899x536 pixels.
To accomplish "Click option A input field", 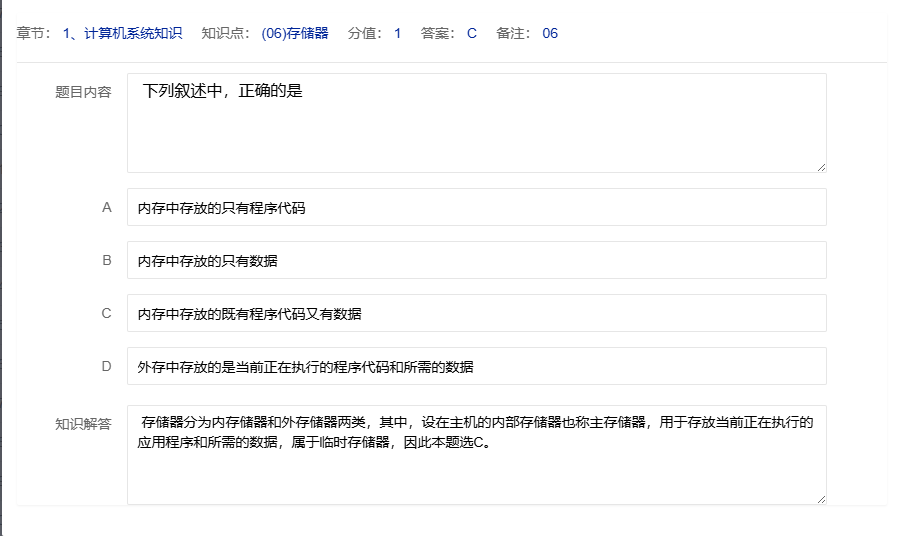I will click(476, 207).
